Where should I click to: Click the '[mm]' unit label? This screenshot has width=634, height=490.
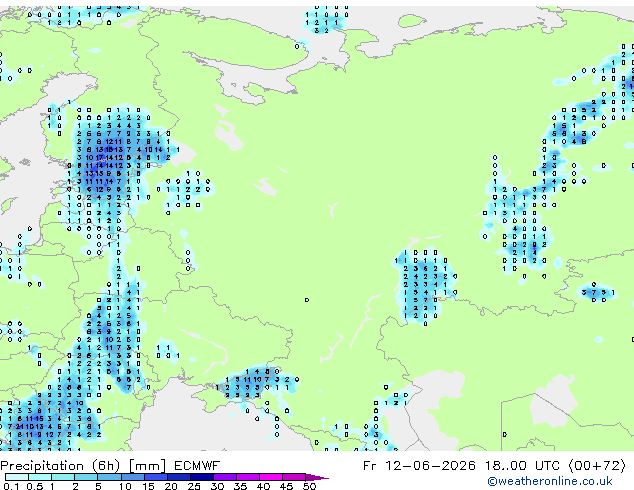[x=147, y=466]
